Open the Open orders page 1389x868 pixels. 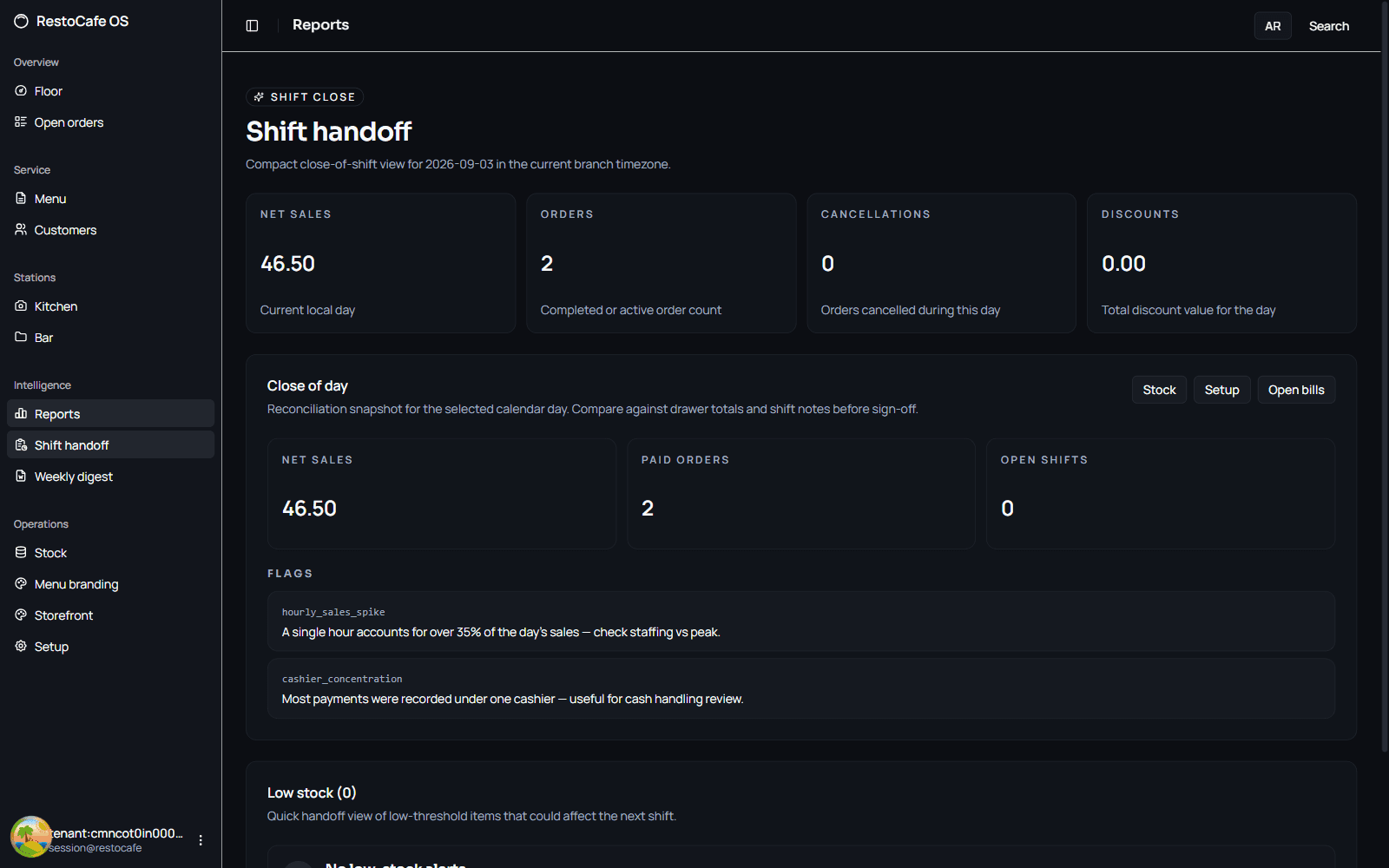tap(110, 122)
